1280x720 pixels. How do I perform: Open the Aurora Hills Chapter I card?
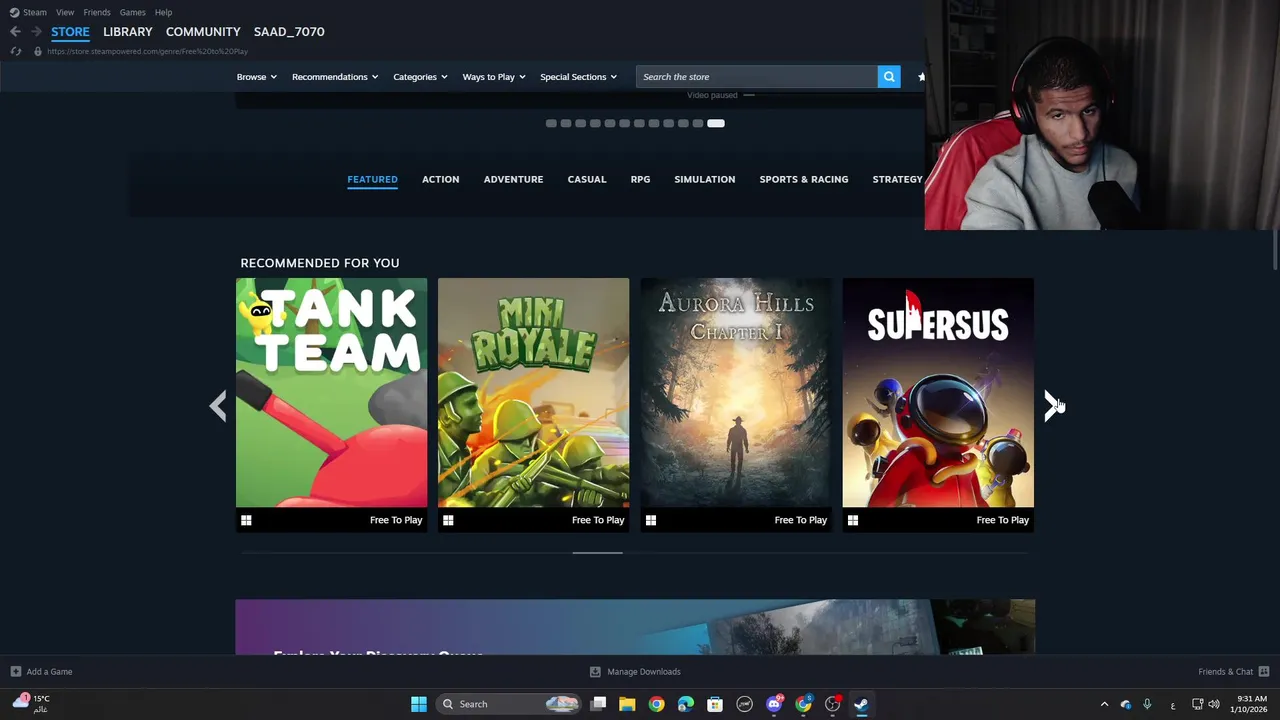tap(735, 405)
